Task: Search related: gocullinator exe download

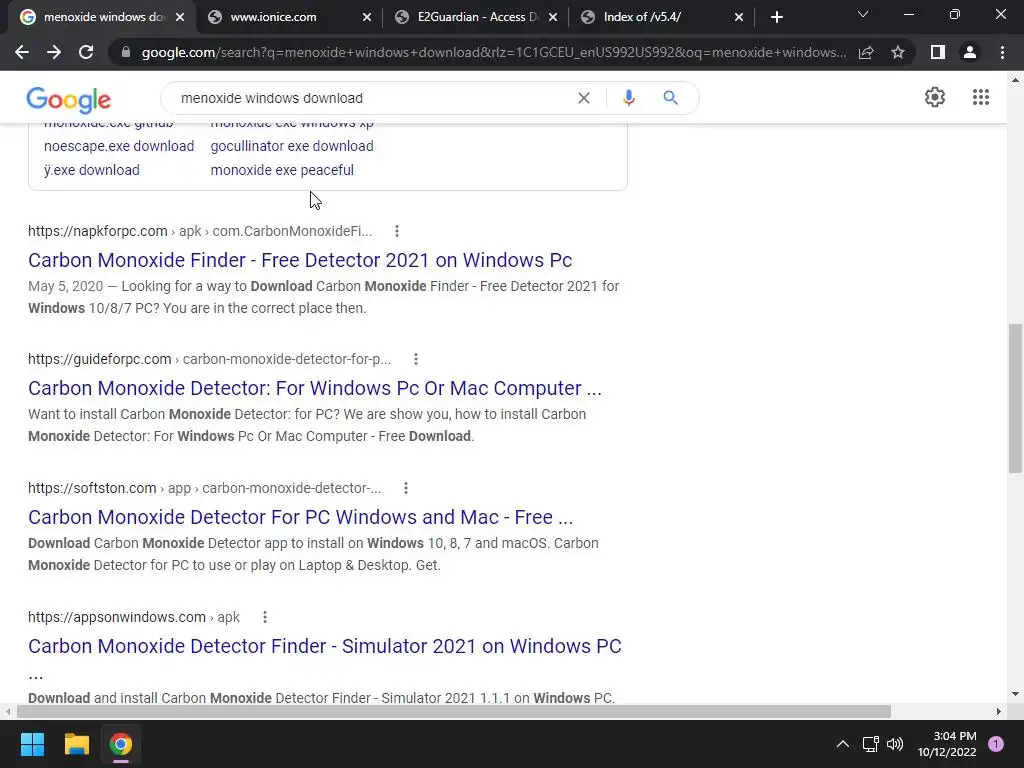Action: pyautogui.click(x=292, y=146)
